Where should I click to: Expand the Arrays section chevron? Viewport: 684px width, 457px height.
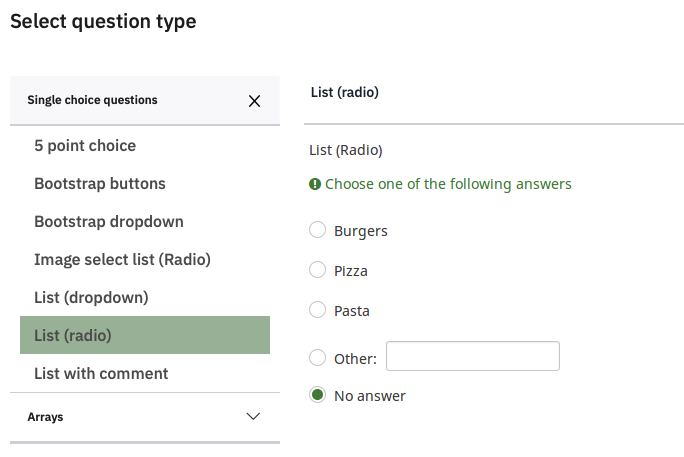[x=254, y=417]
